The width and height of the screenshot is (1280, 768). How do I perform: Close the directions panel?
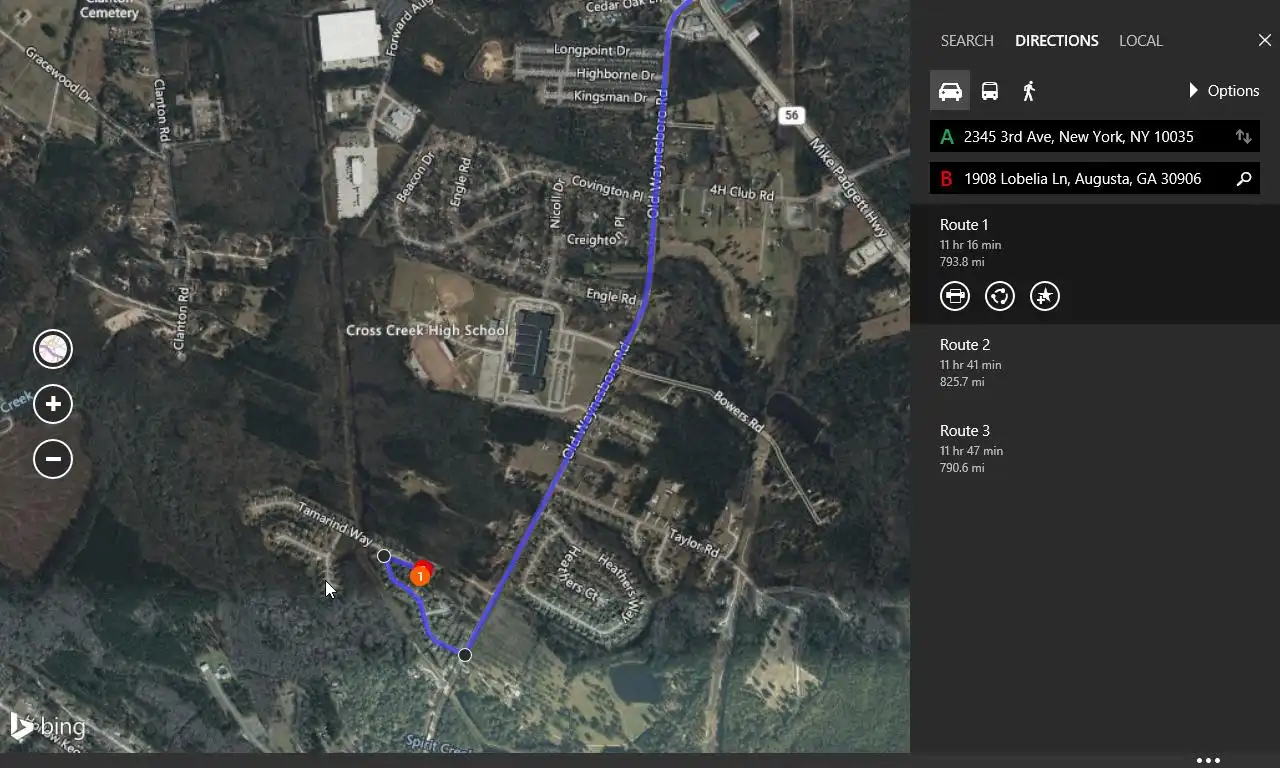point(1264,41)
